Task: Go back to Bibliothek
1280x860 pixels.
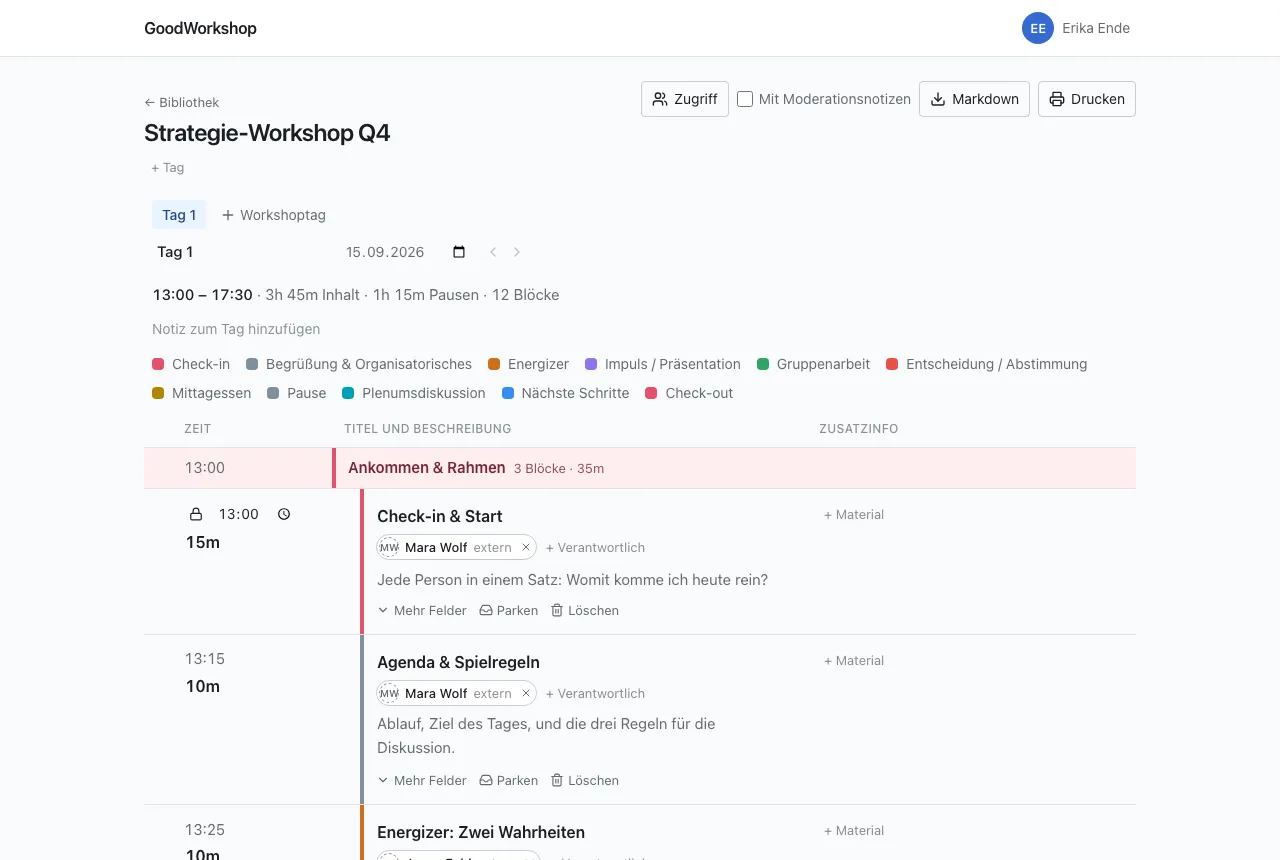Action: coord(182,102)
